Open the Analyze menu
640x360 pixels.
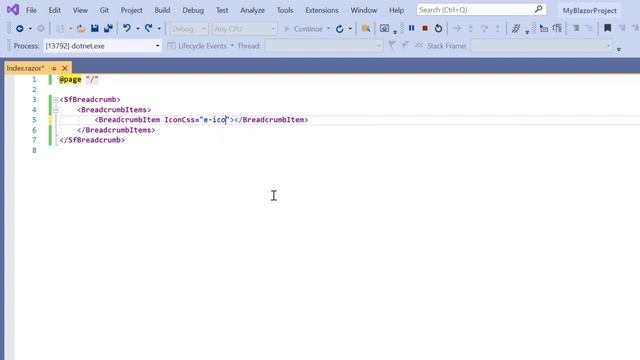point(252,10)
